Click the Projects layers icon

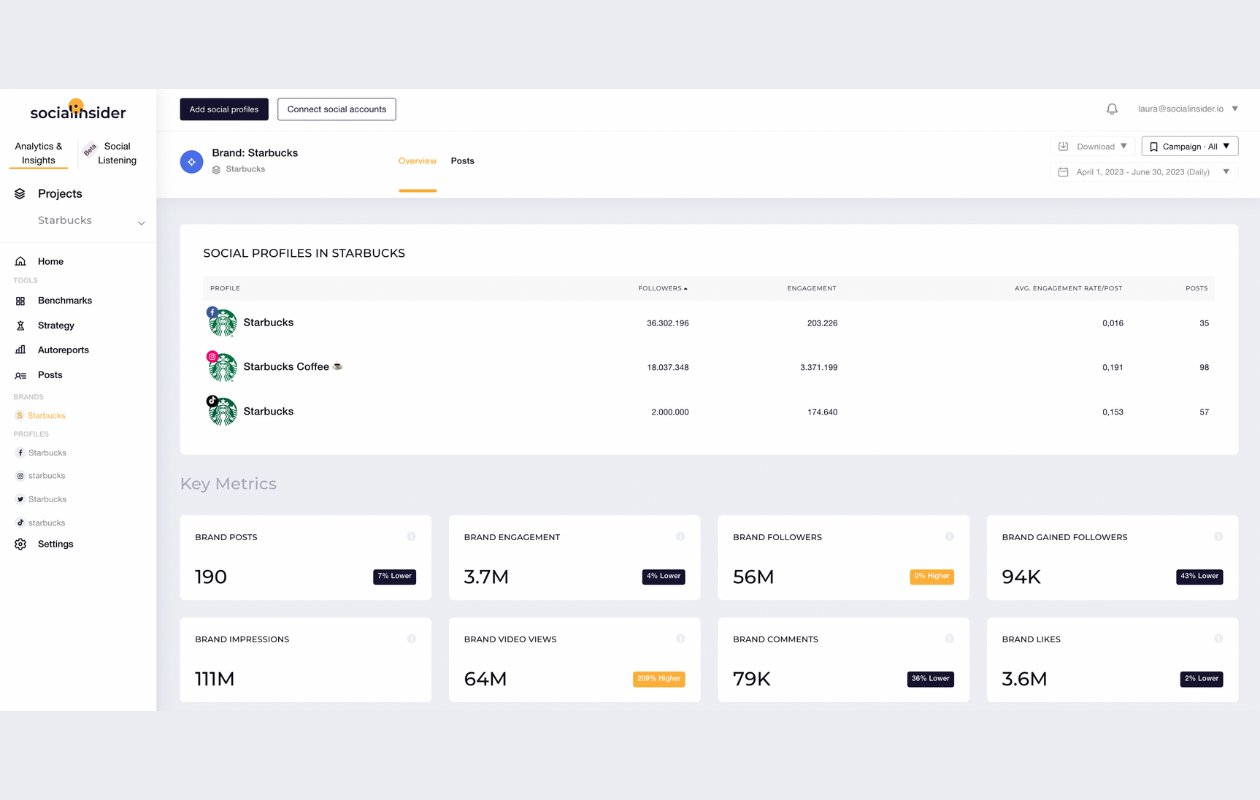[x=20, y=194]
